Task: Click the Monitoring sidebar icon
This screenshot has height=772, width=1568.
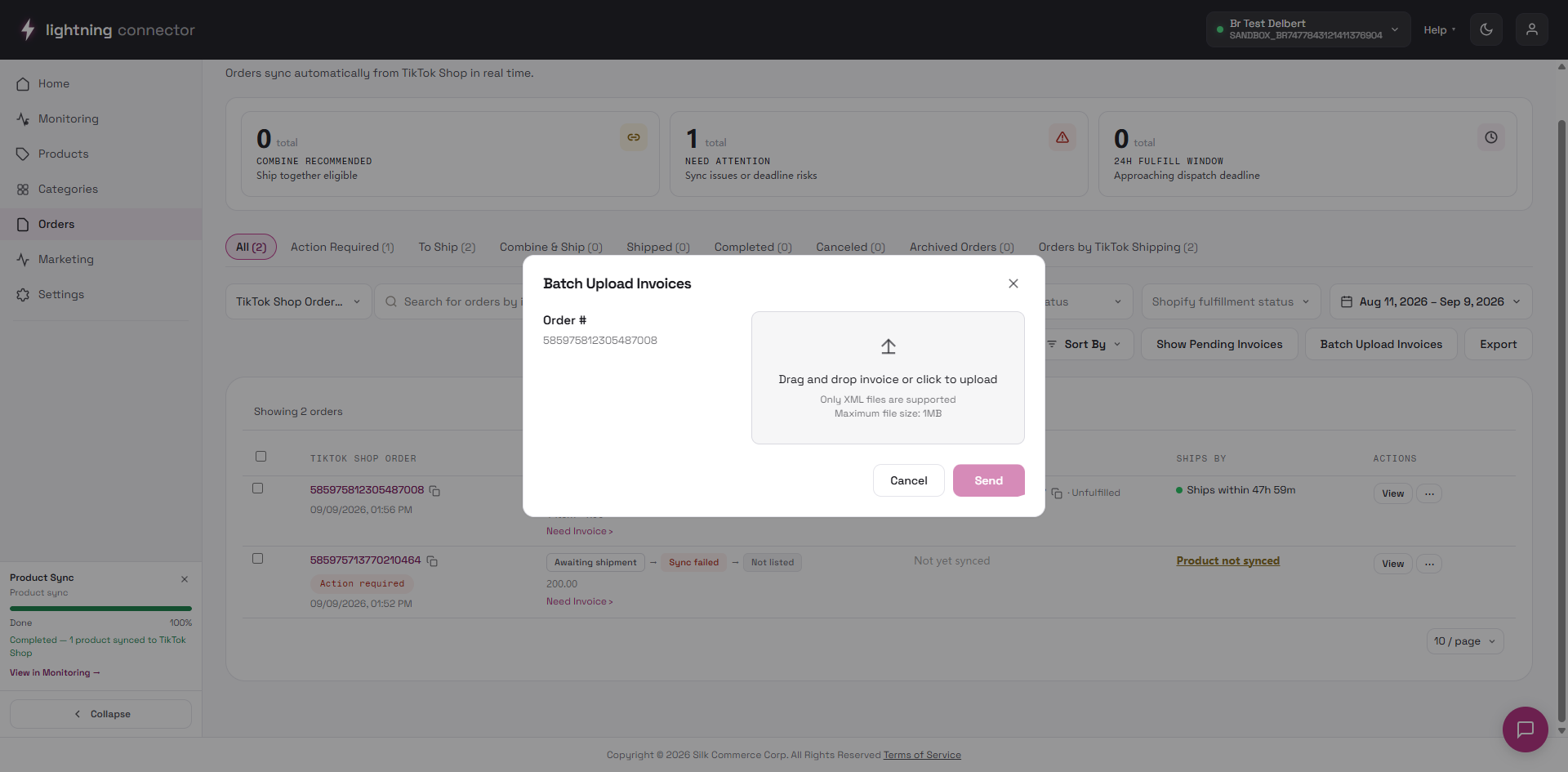Action: pos(23,119)
